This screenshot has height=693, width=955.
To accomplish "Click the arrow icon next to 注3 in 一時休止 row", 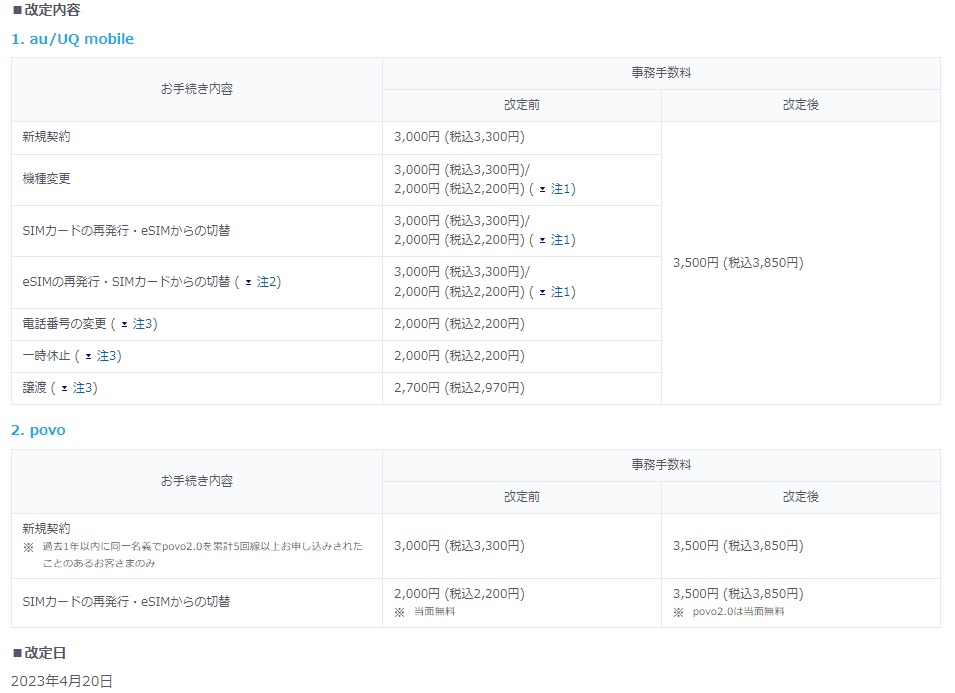I will pos(88,355).
